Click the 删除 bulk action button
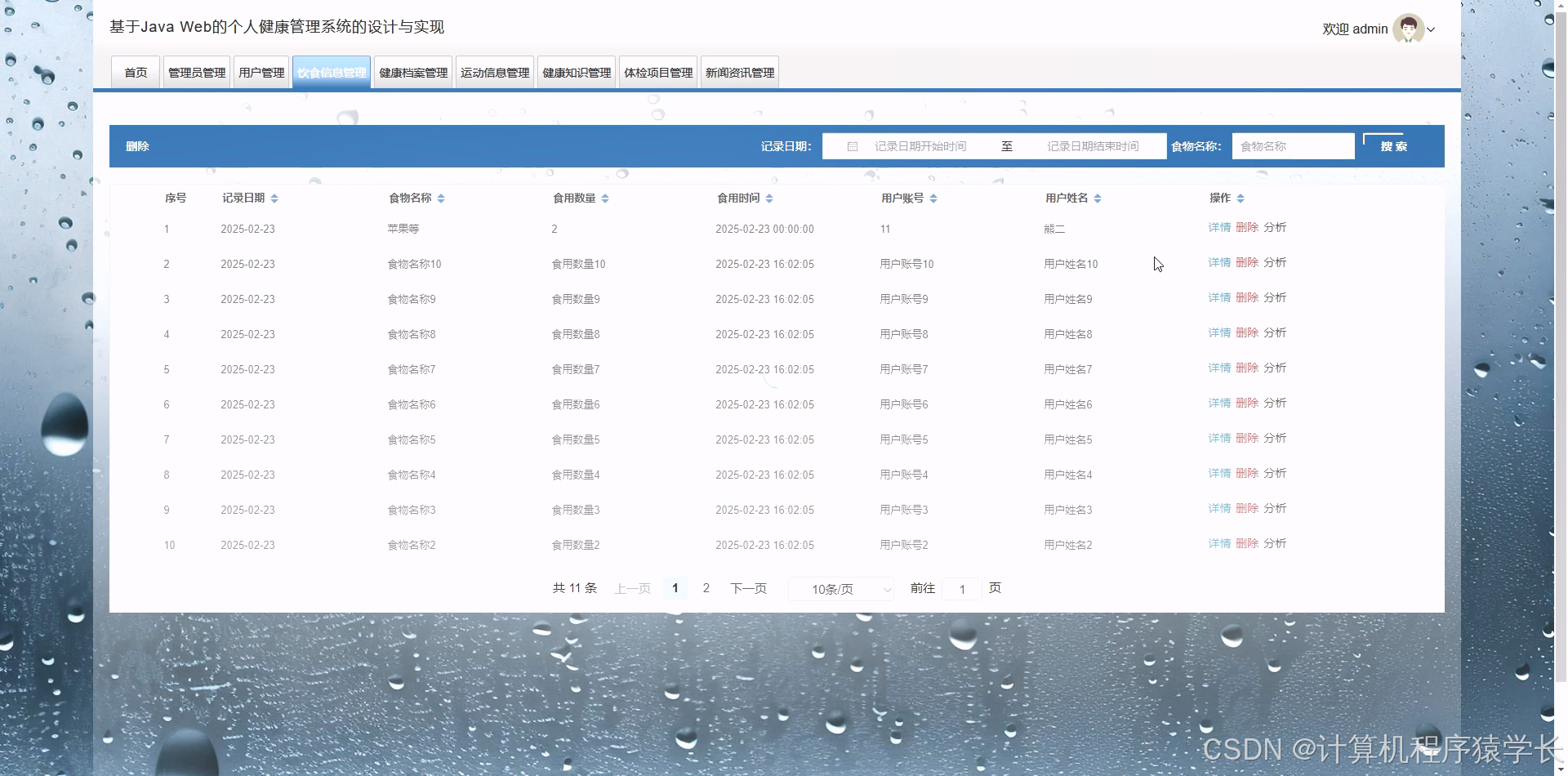Screen dimensions: 1568x776 coord(137,146)
